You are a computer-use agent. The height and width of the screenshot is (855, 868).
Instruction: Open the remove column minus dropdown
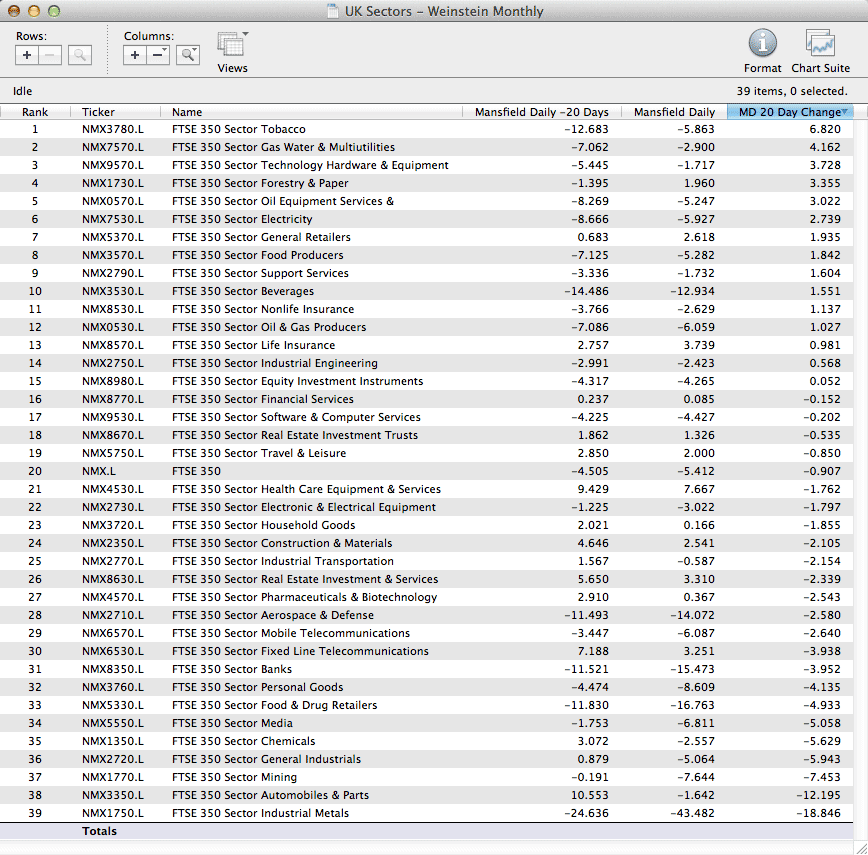158,56
